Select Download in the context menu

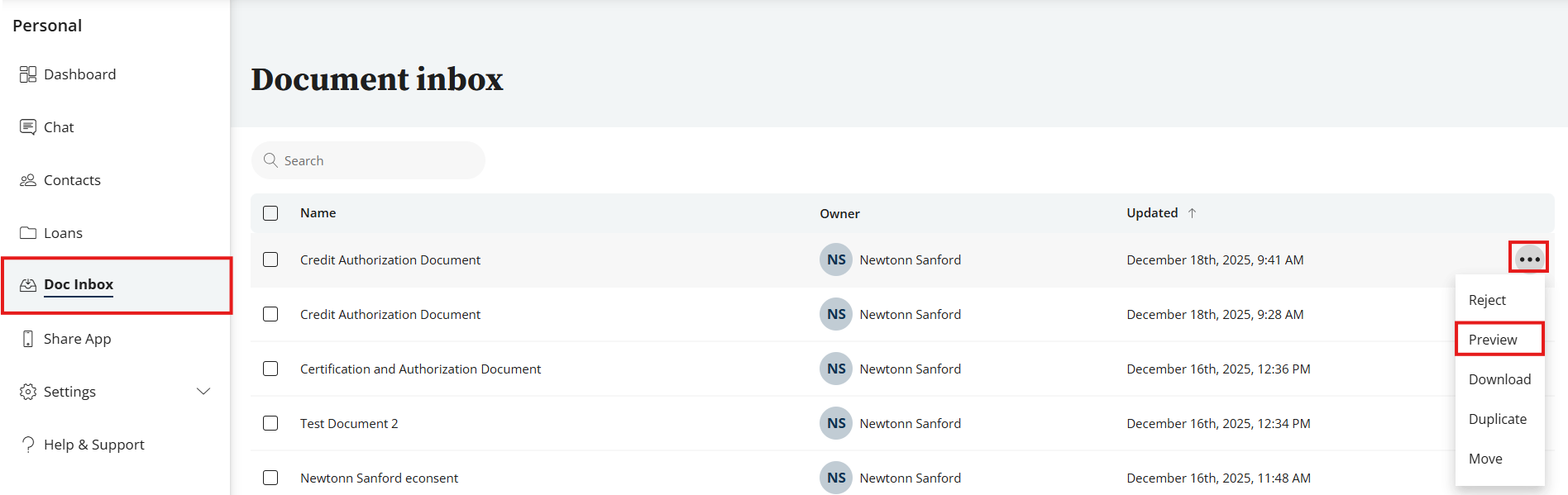click(x=1499, y=379)
